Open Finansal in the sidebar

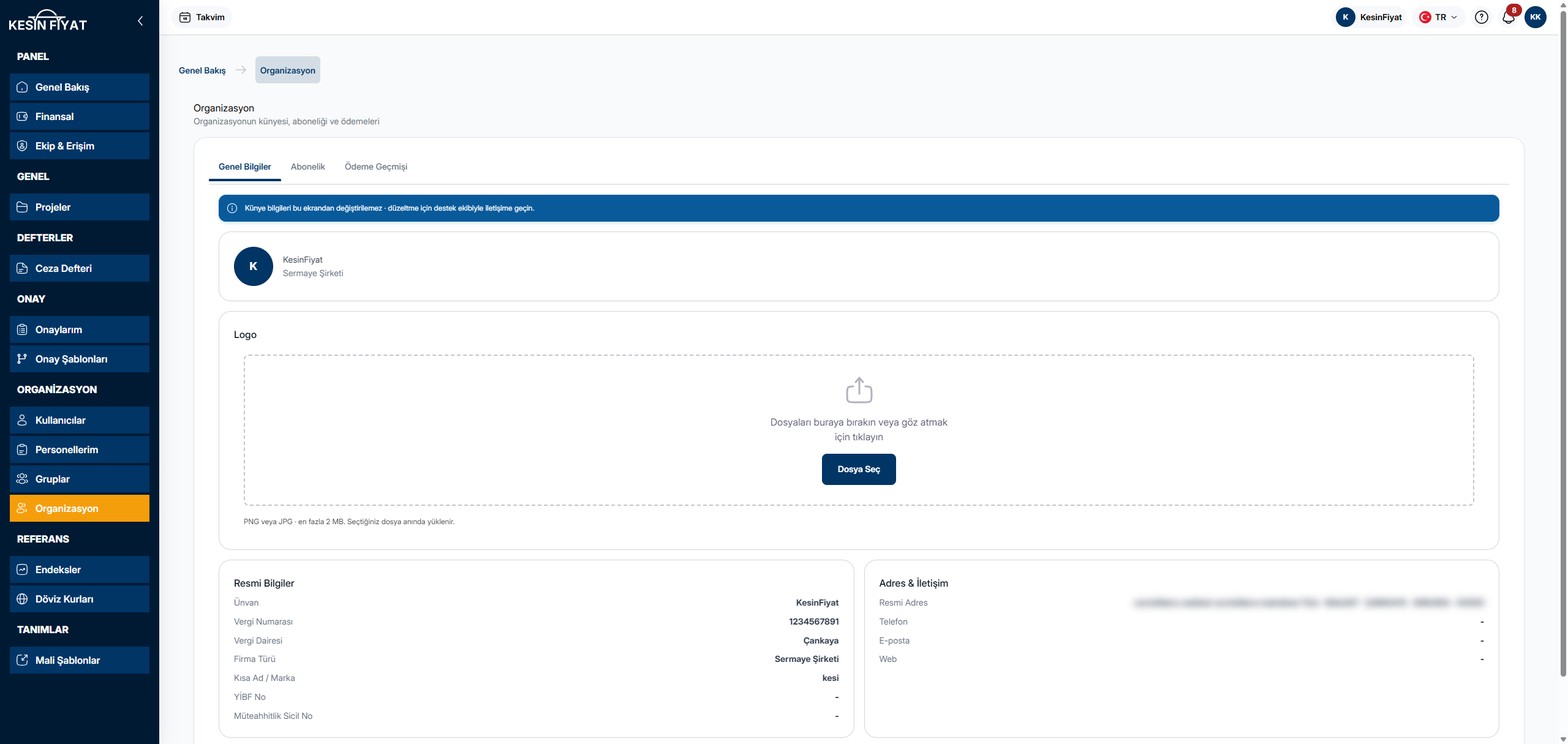point(79,117)
